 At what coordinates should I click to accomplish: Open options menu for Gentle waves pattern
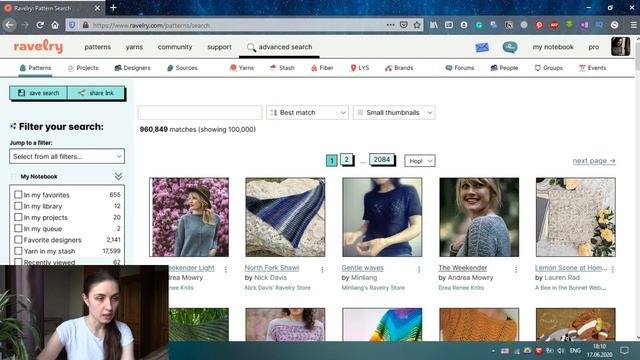(x=419, y=269)
